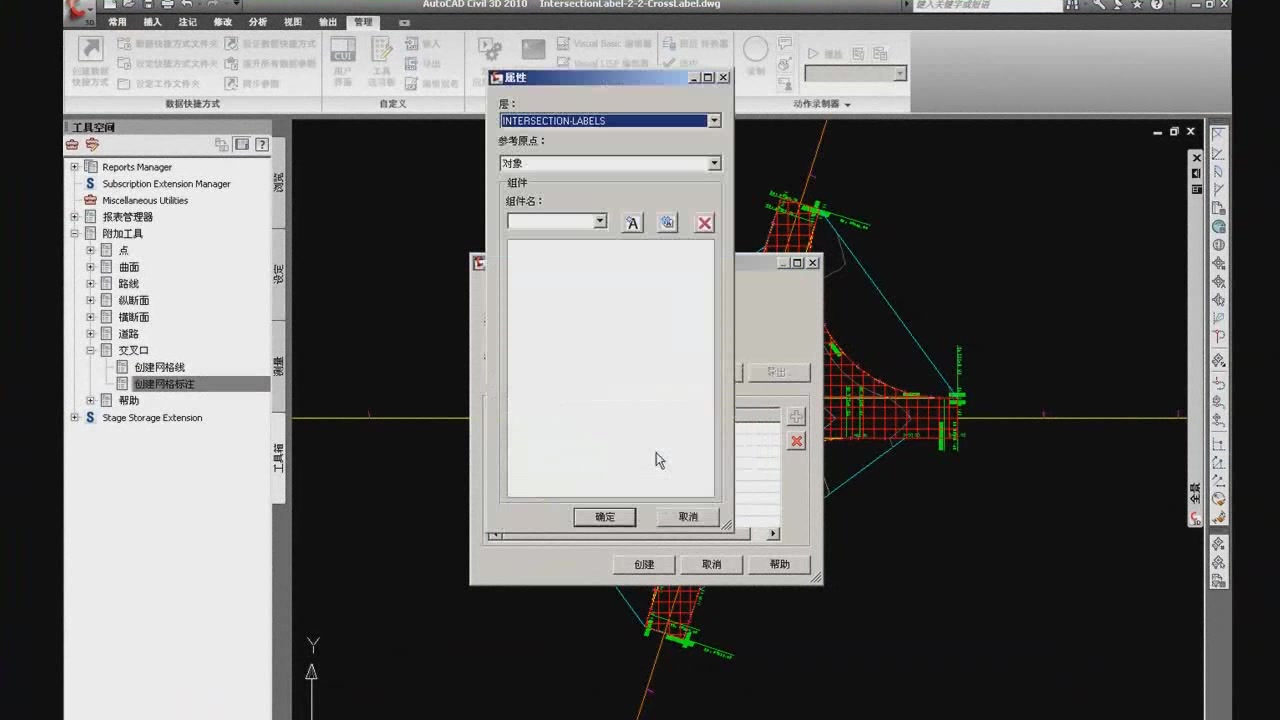Open the 层 layer dropdown showing INTERSECTION-LABELS
This screenshot has width=1280, height=720.
click(x=713, y=120)
